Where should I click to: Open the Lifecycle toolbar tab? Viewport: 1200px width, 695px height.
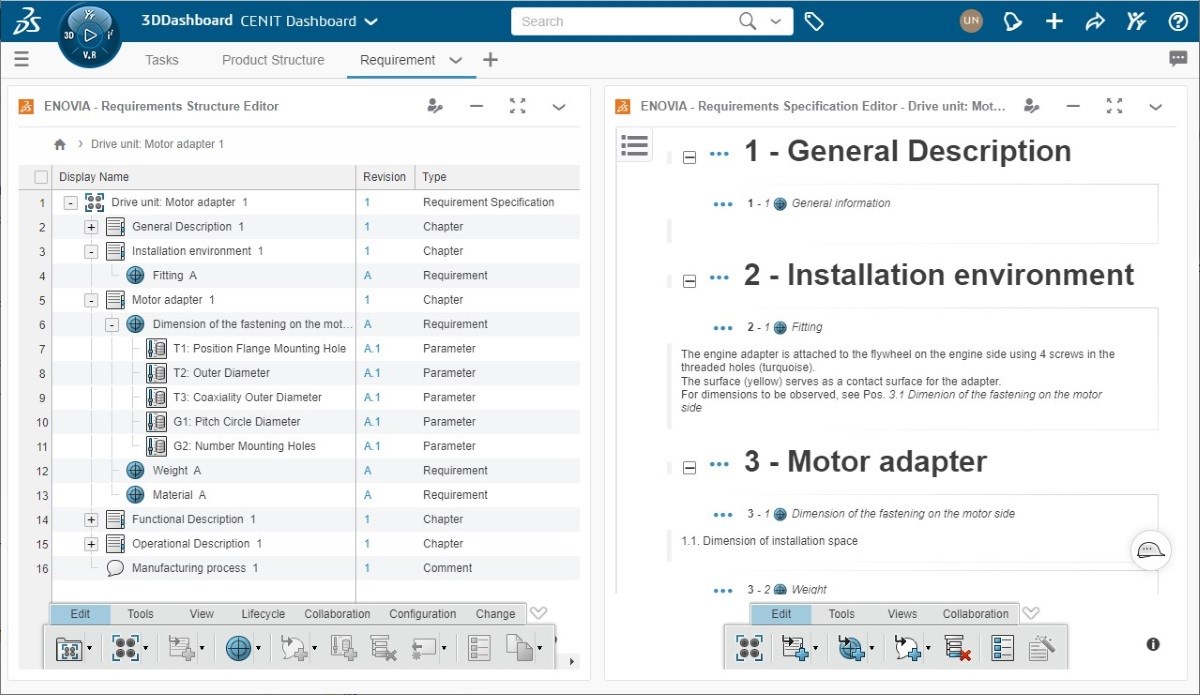click(x=263, y=614)
